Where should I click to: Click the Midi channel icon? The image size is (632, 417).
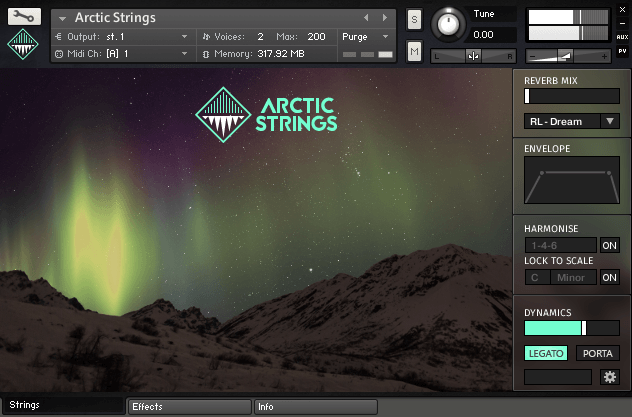coord(59,54)
